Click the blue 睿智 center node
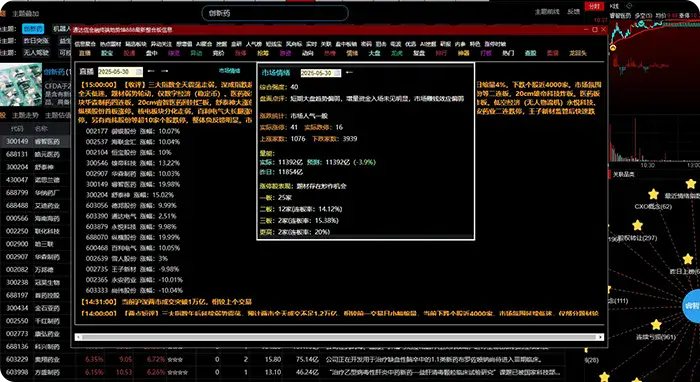The image size is (700, 382). [x=692, y=306]
